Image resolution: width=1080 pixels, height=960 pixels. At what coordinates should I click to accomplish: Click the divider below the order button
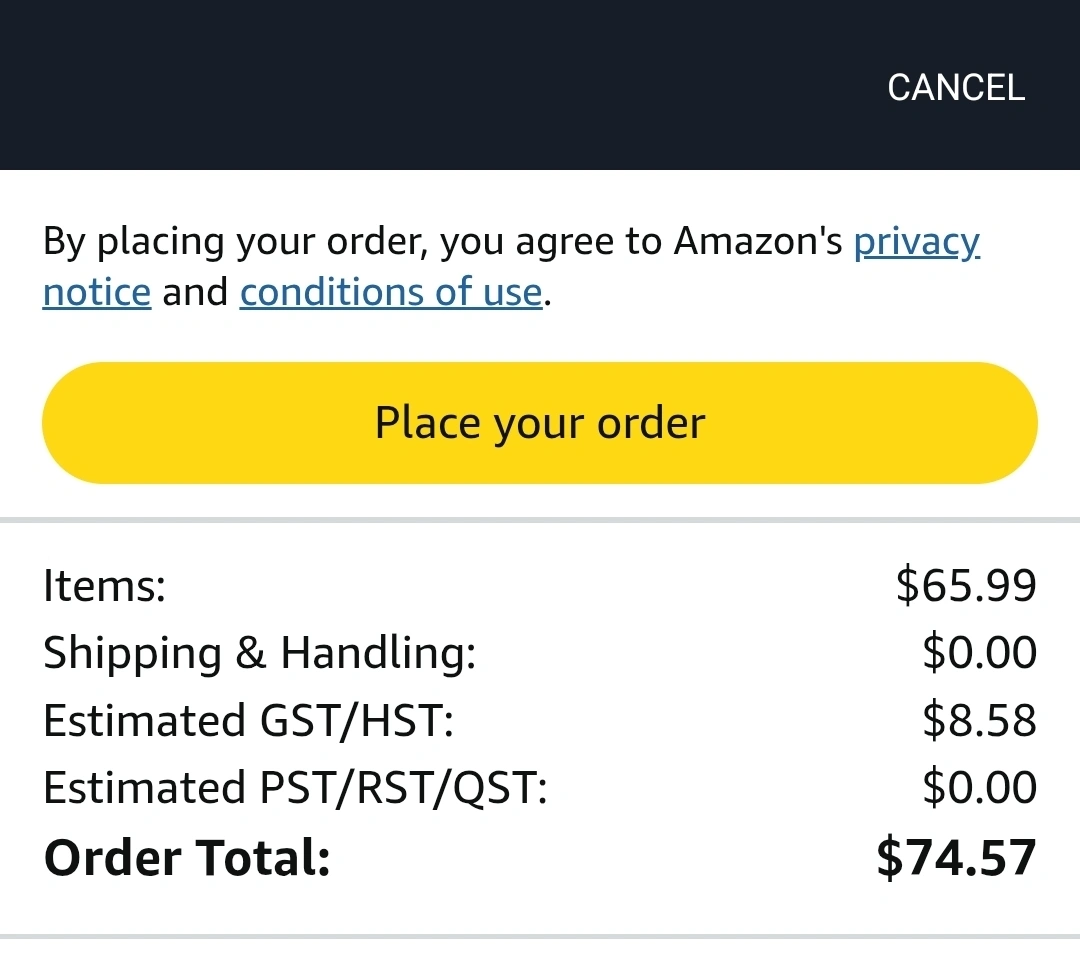point(540,520)
